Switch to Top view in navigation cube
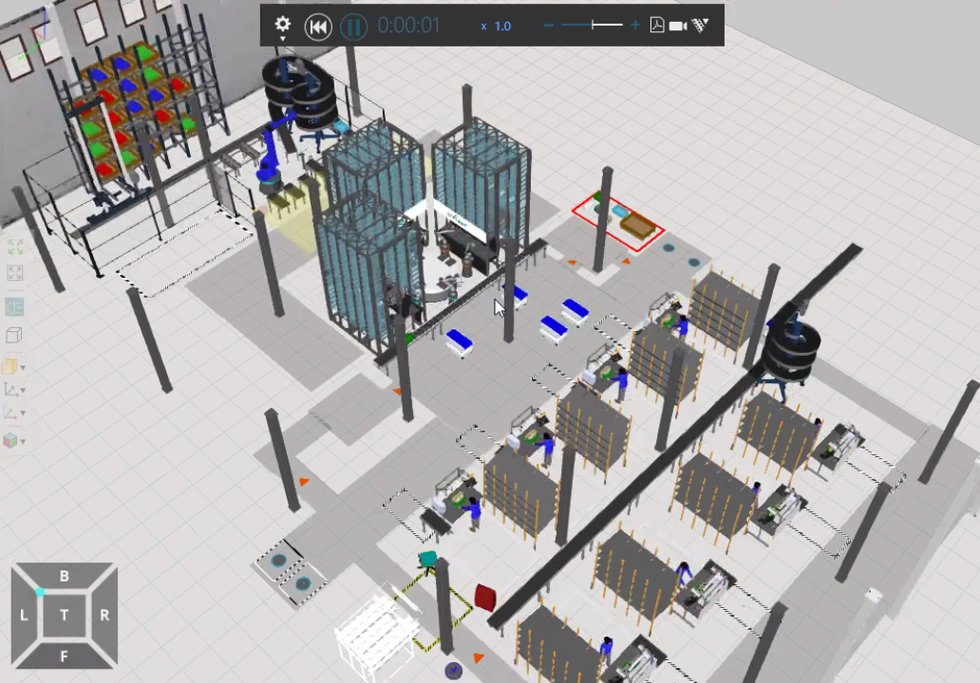The height and width of the screenshot is (683, 980). (x=65, y=615)
